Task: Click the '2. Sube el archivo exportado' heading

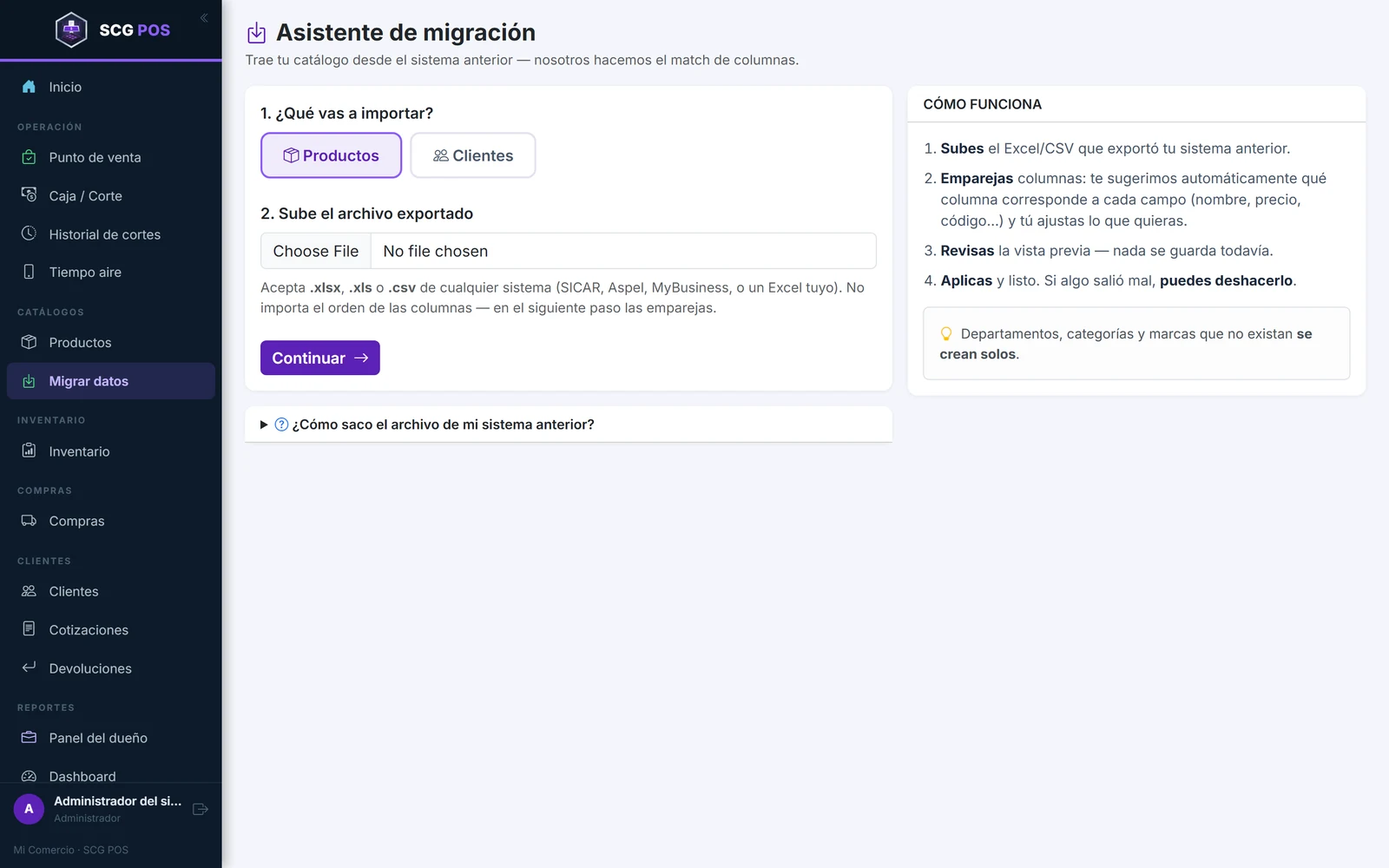Action: (366, 214)
